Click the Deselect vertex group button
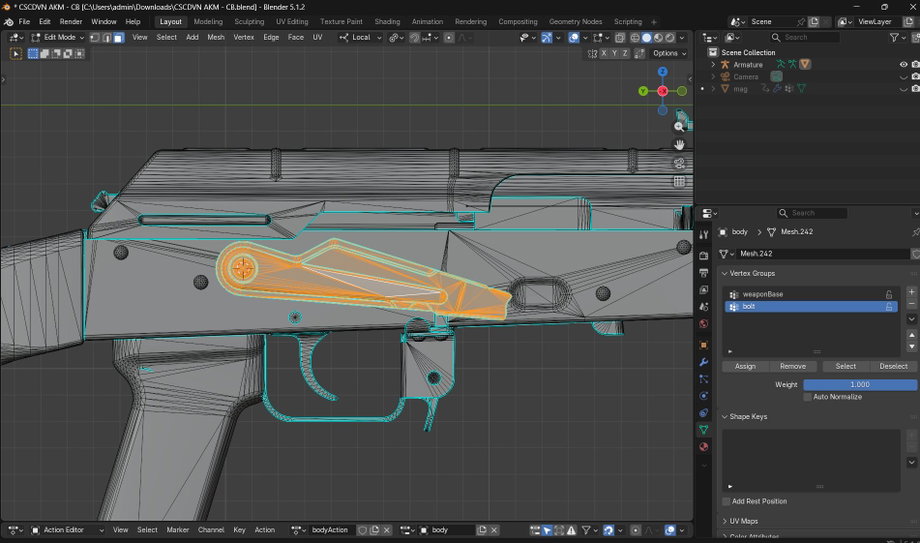This screenshot has width=920, height=543. coord(893,366)
